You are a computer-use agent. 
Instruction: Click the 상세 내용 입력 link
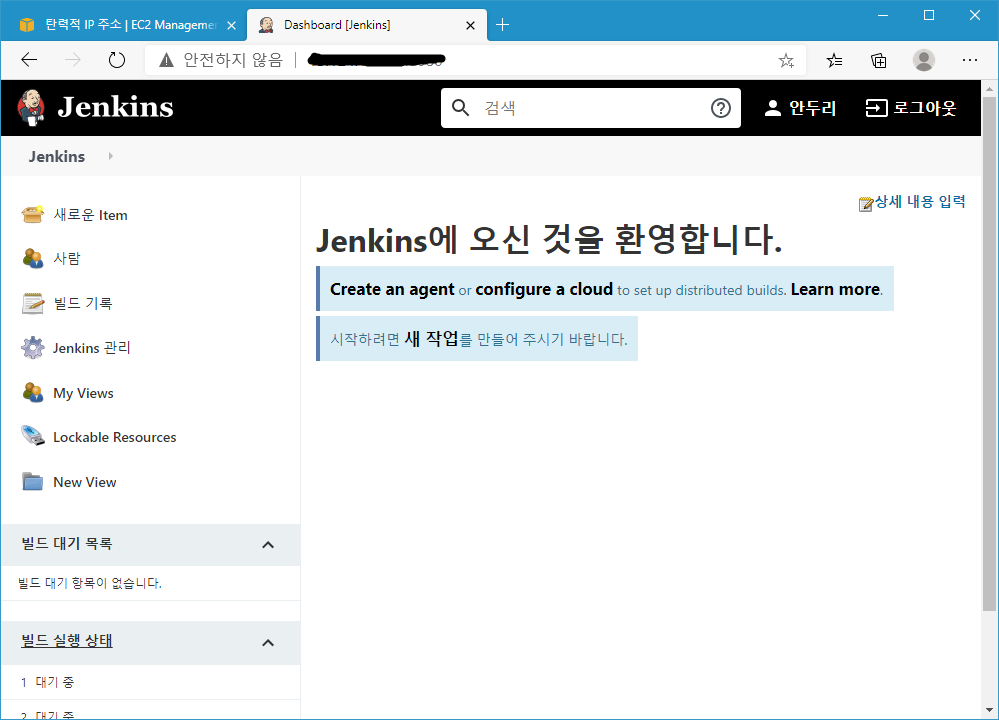[921, 202]
